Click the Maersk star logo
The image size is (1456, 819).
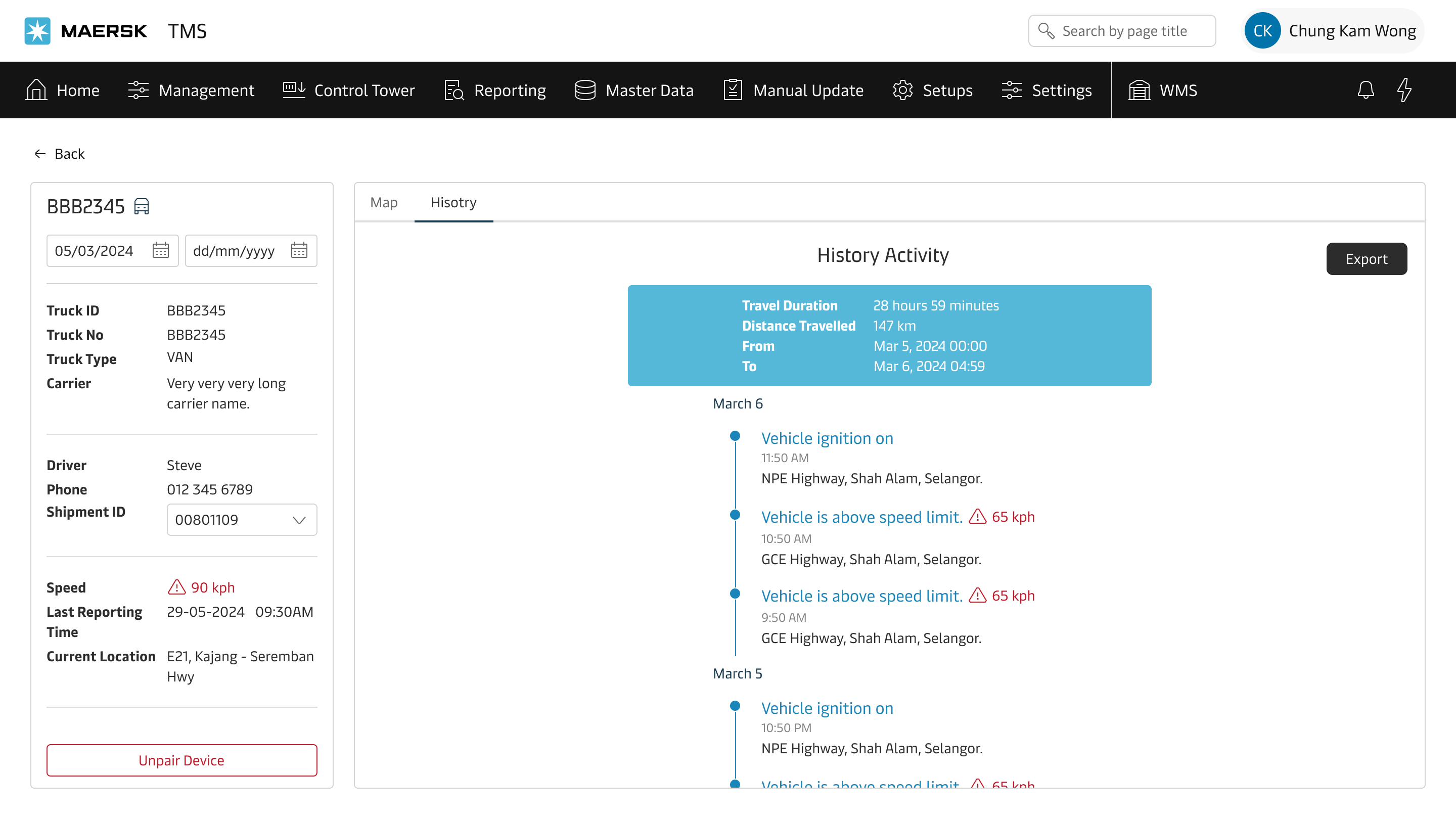[x=37, y=30]
